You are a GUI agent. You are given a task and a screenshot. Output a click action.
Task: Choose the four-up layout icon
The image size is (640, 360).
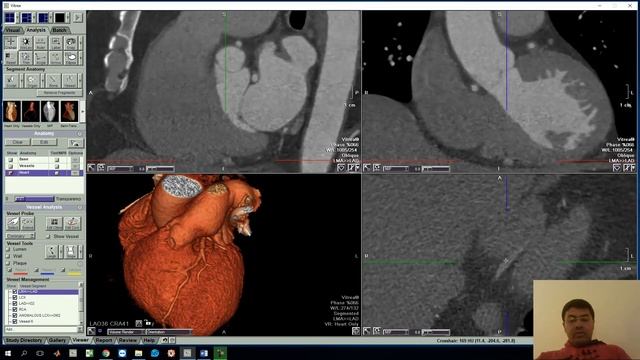coord(10,18)
